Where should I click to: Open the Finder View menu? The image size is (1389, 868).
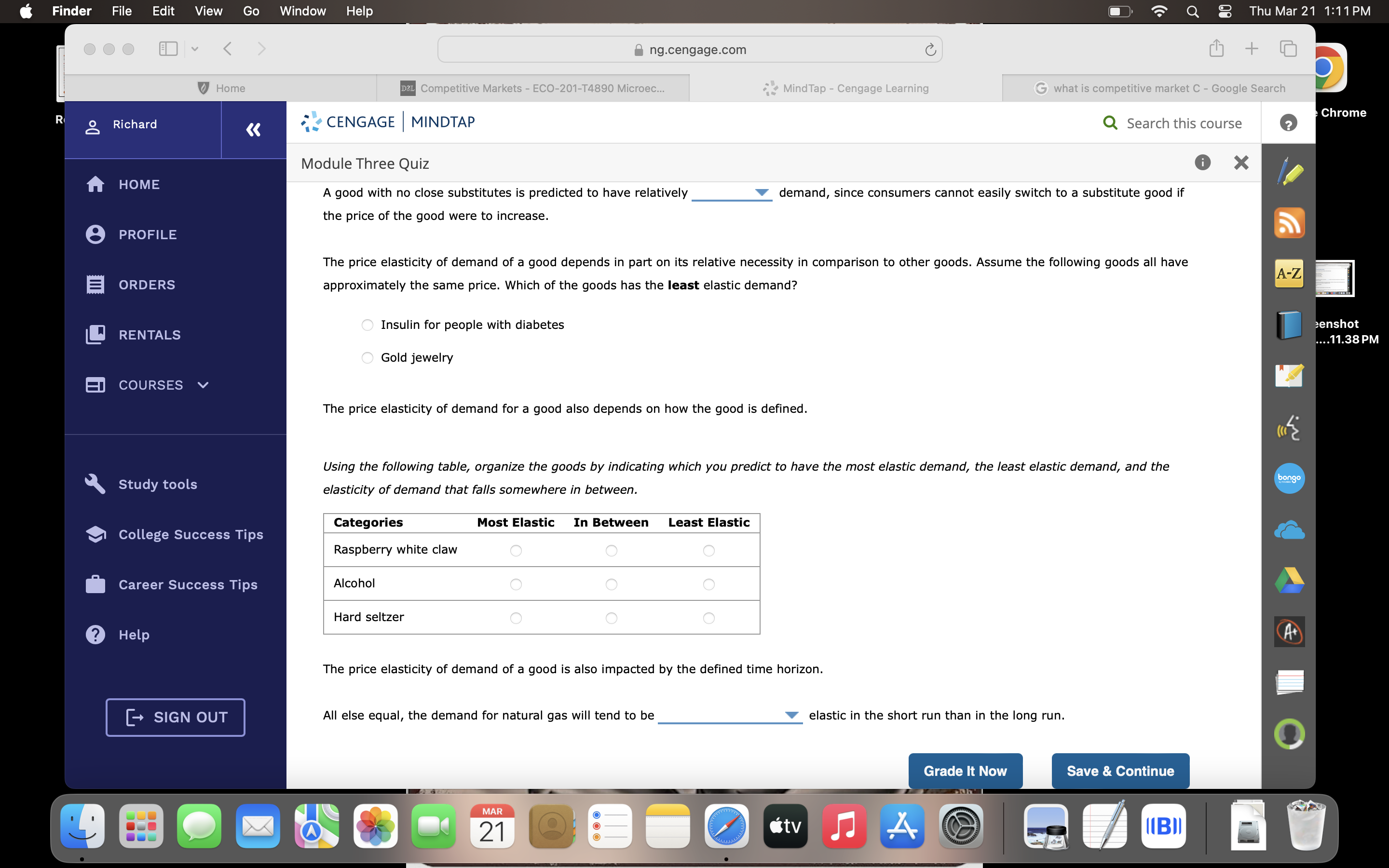[208, 11]
